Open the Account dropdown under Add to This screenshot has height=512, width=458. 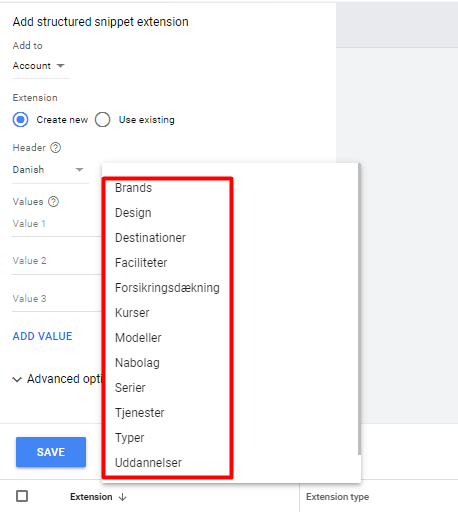tap(38, 66)
